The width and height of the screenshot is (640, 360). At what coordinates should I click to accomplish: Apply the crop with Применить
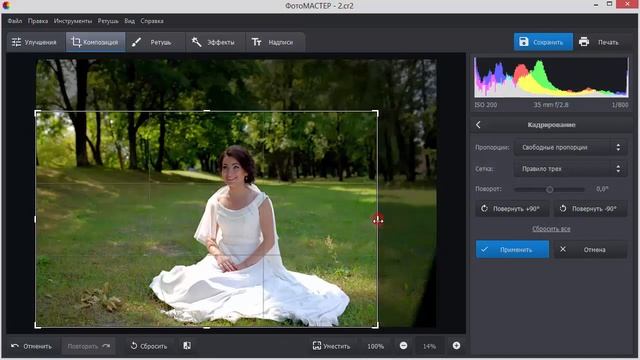[x=512, y=249]
